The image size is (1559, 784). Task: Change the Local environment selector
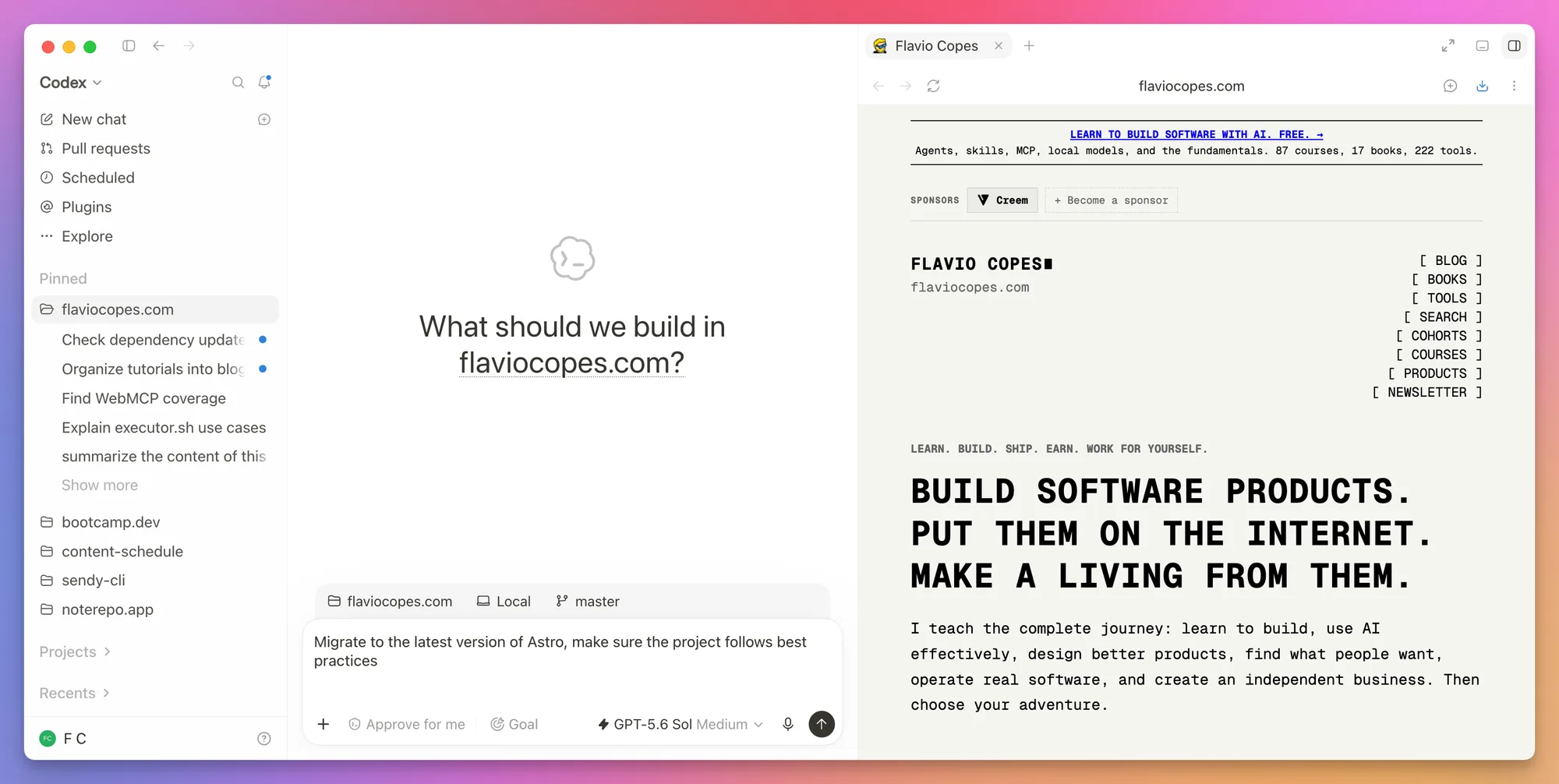[504, 602]
